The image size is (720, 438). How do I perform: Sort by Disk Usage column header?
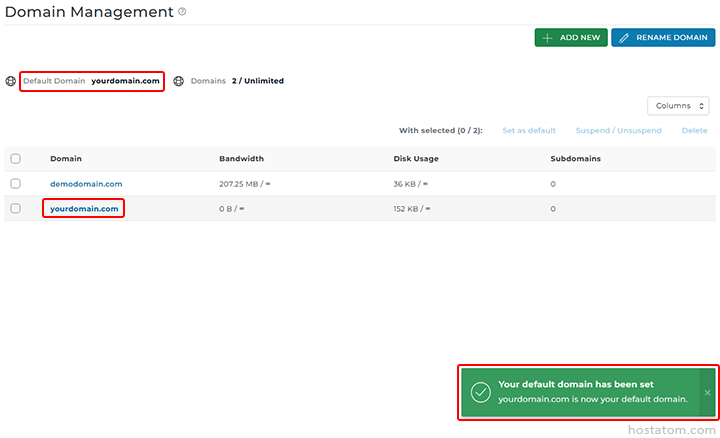coord(415,158)
